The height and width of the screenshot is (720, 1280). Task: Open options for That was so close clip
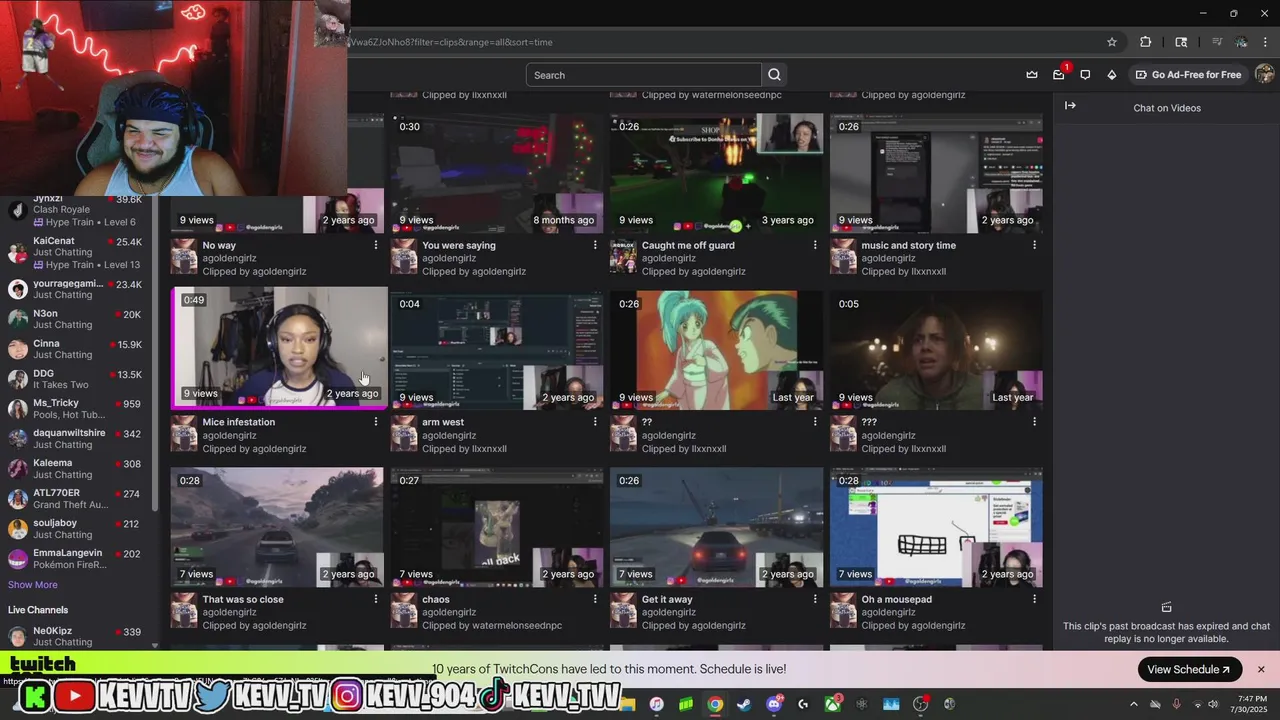pyautogui.click(x=376, y=599)
